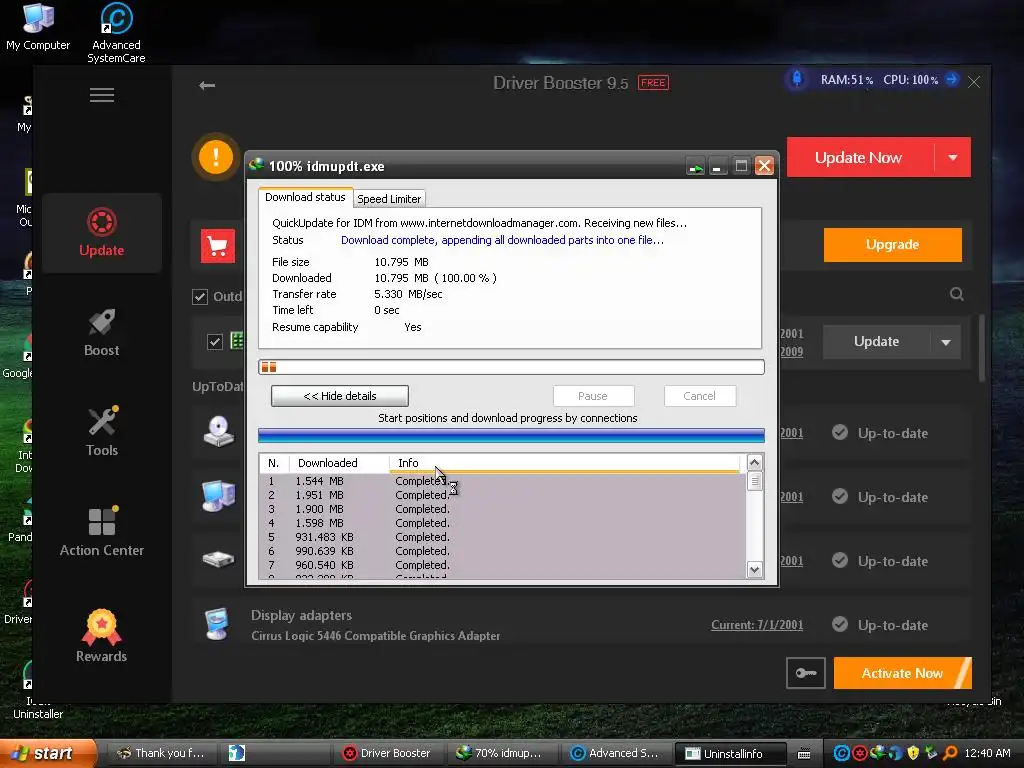Open the dropdown arrow beside the Update button
1024x768 pixels.
946,342
